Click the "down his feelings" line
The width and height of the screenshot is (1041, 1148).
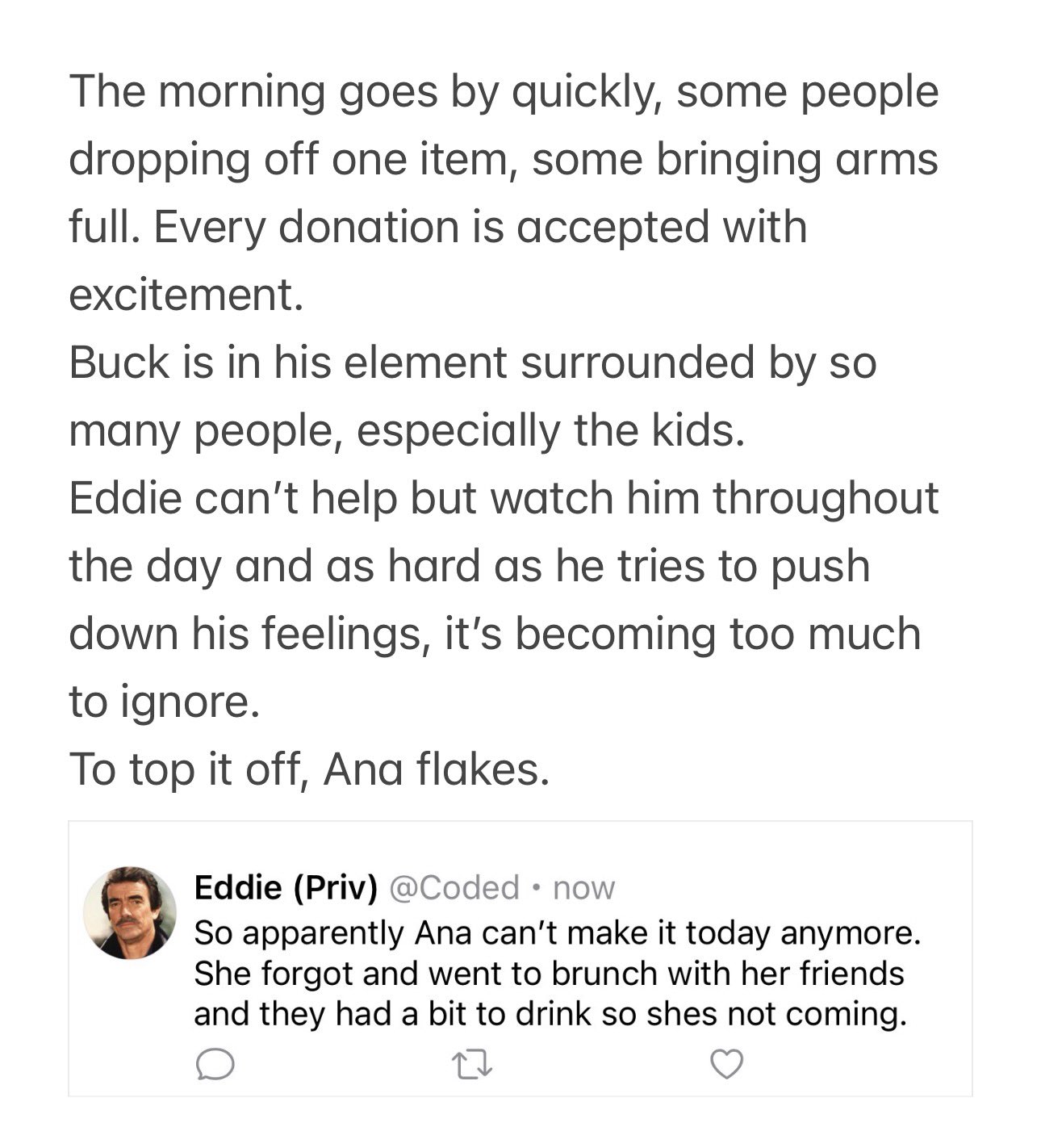[495, 635]
